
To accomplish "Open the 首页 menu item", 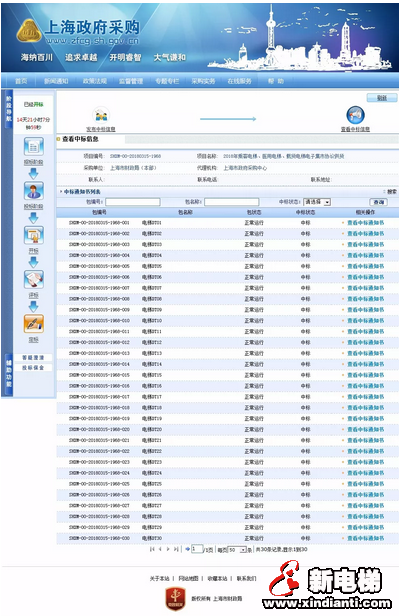I will click(21, 81).
